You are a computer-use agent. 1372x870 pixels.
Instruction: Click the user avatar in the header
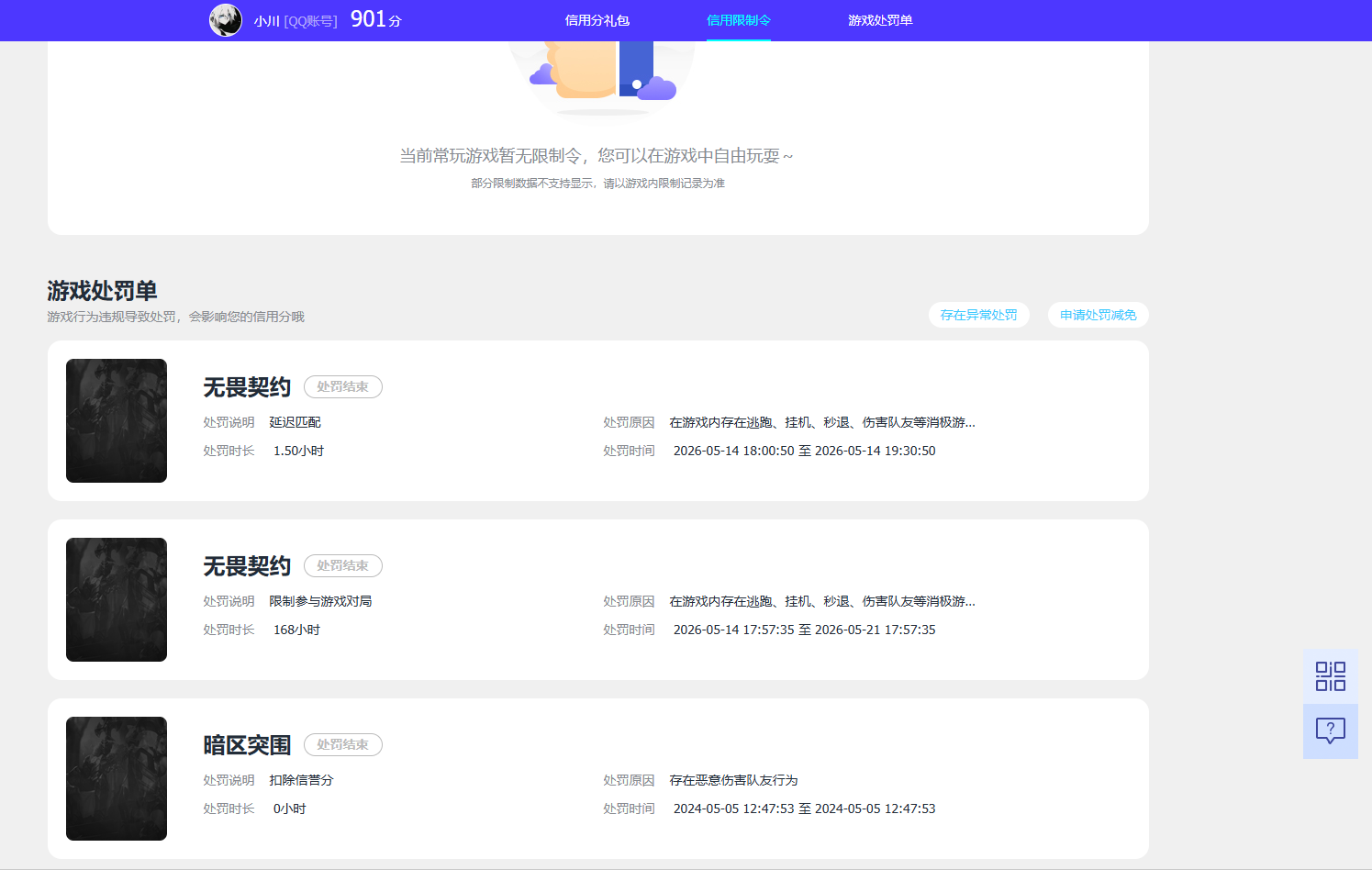tap(226, 20)
